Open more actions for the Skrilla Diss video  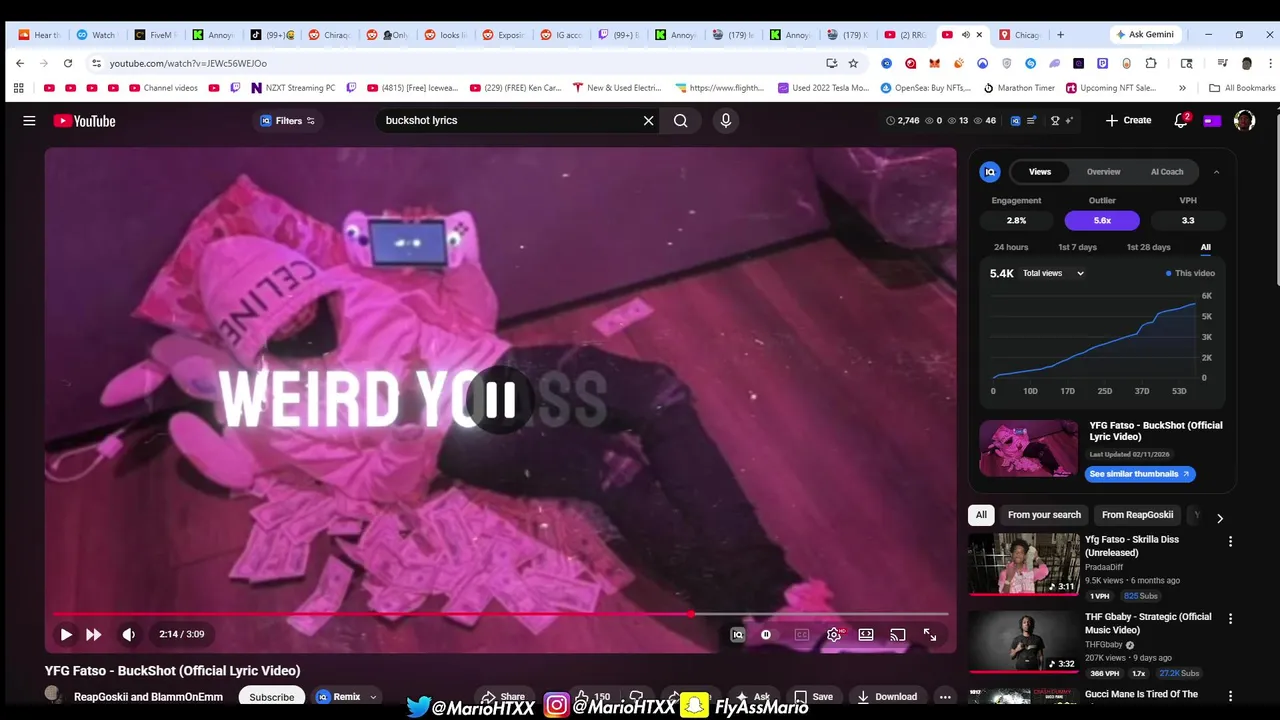click(x=1230, y=541)
